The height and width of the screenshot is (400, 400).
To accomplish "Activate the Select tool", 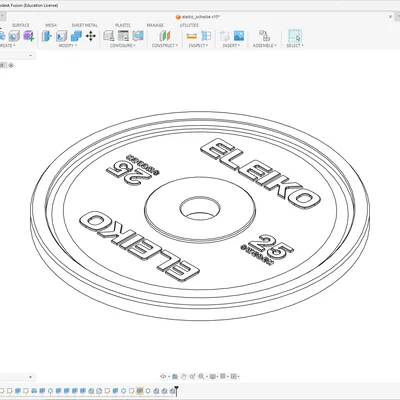I will click(x=295, y=36).
